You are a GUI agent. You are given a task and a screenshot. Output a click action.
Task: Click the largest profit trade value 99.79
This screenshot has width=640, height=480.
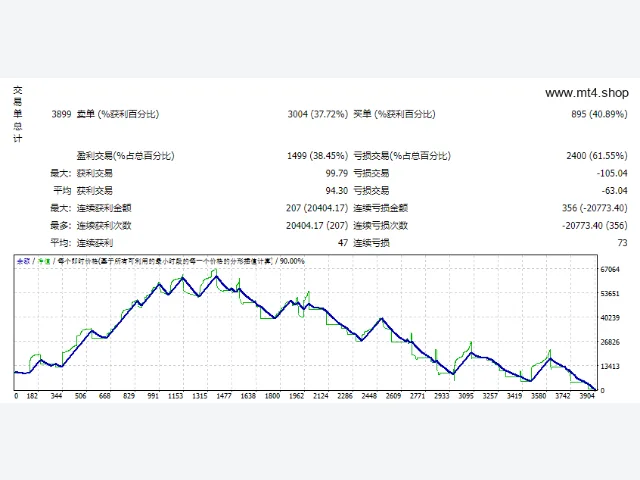pos(337,173)
